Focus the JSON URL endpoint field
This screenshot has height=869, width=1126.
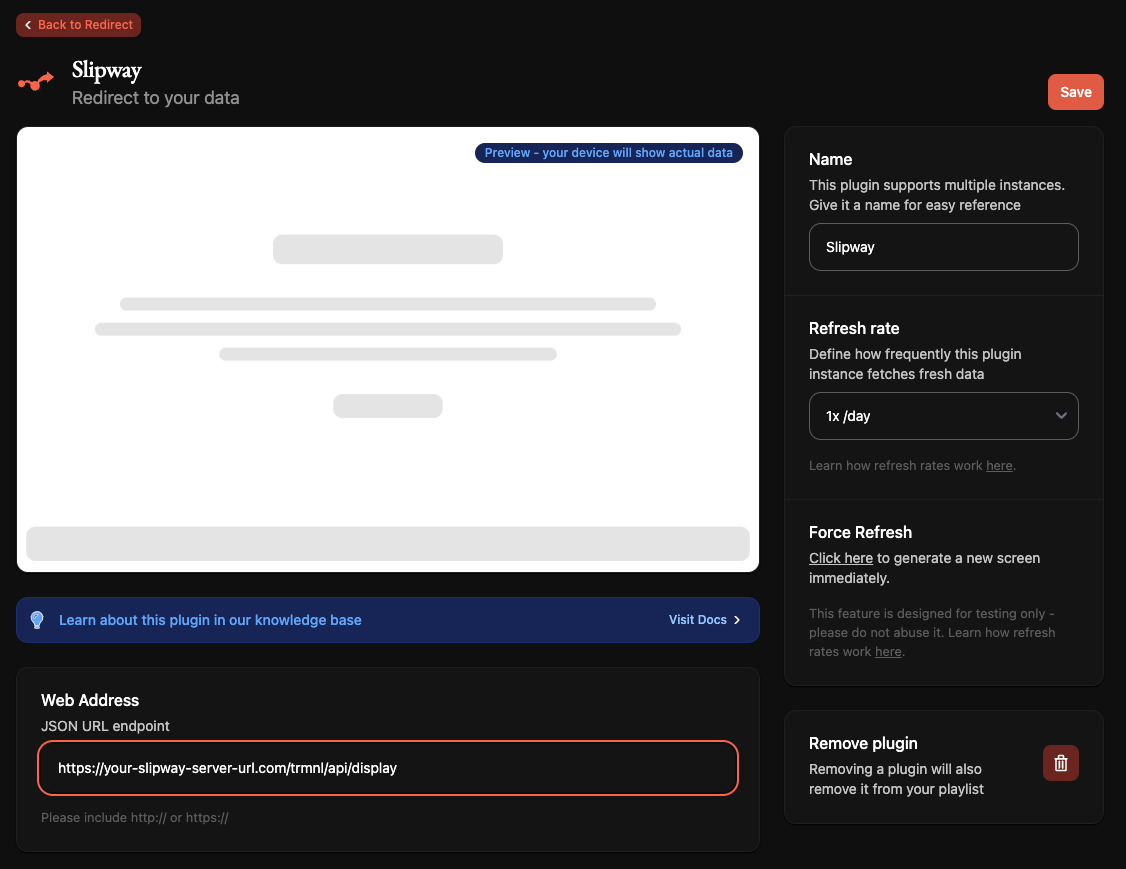tap(388, 768)
